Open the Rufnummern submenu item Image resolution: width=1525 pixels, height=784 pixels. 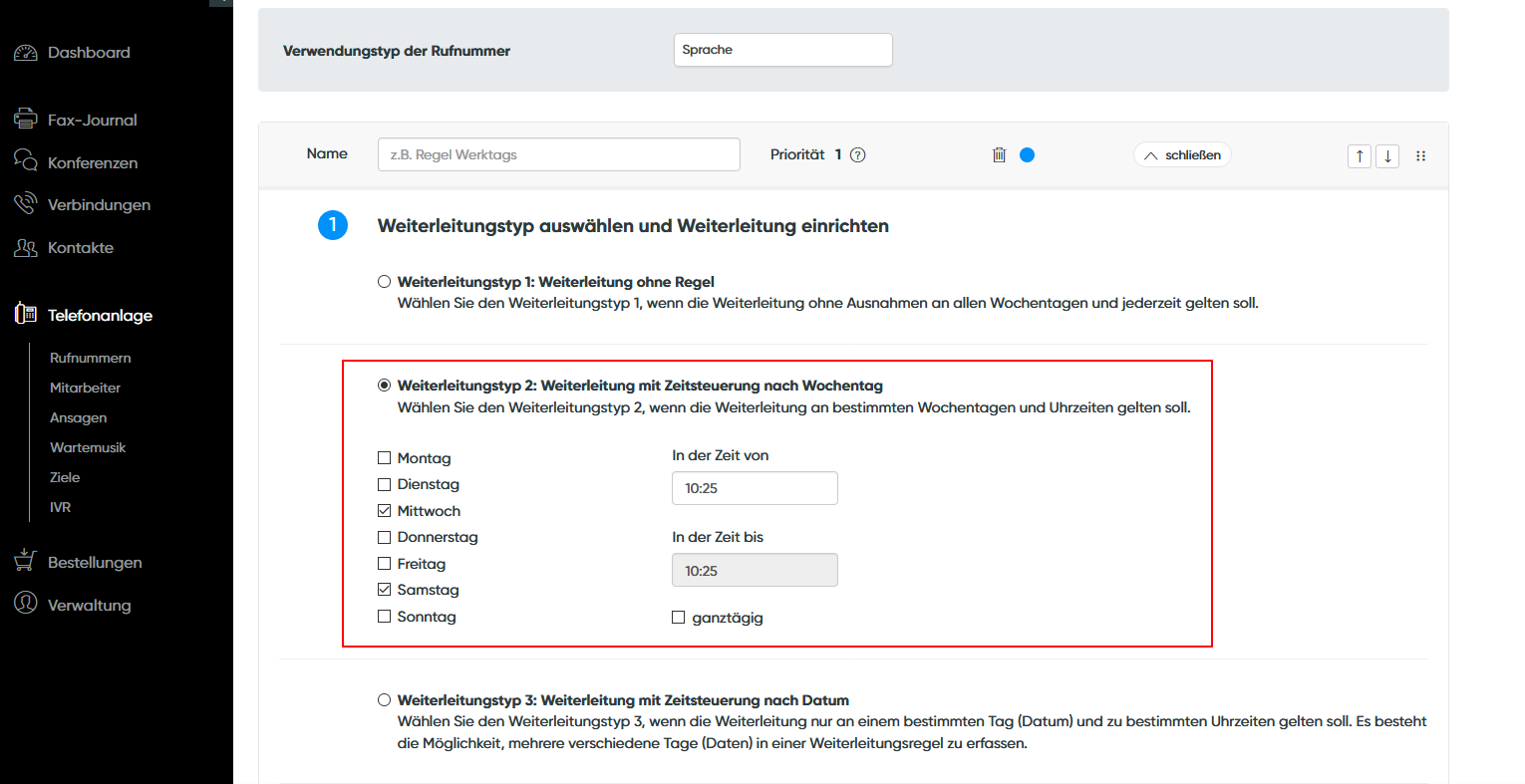90,358
